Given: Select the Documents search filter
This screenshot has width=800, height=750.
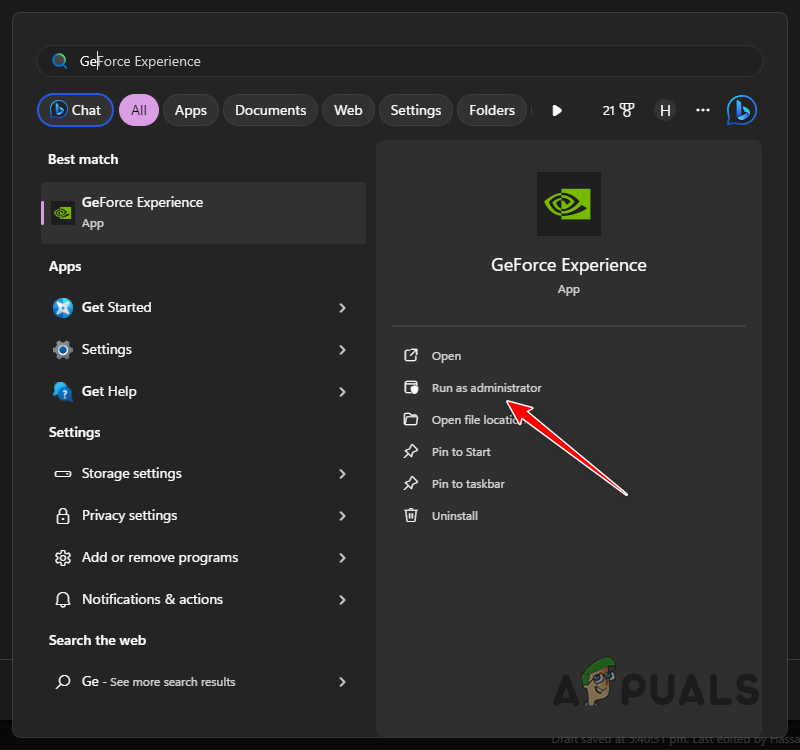Looking at the screenshot, I should [x=270, y=110].
